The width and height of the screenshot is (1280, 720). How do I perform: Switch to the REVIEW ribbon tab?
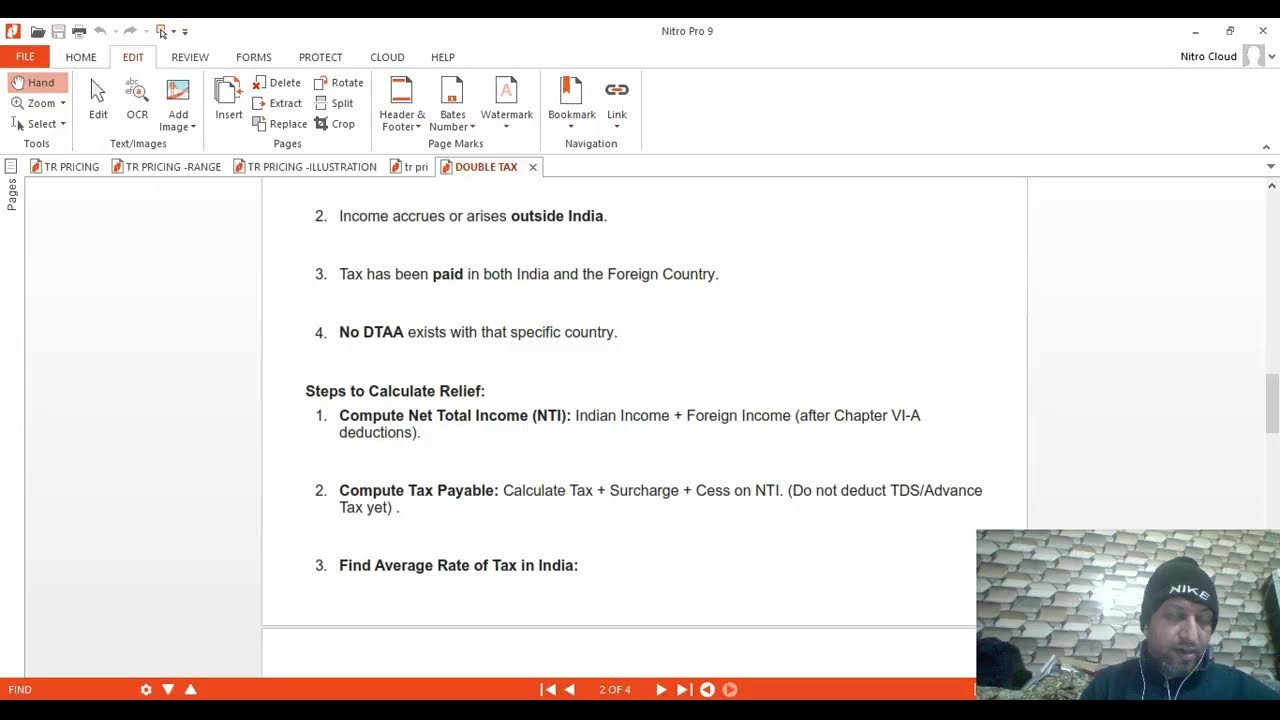190,57
